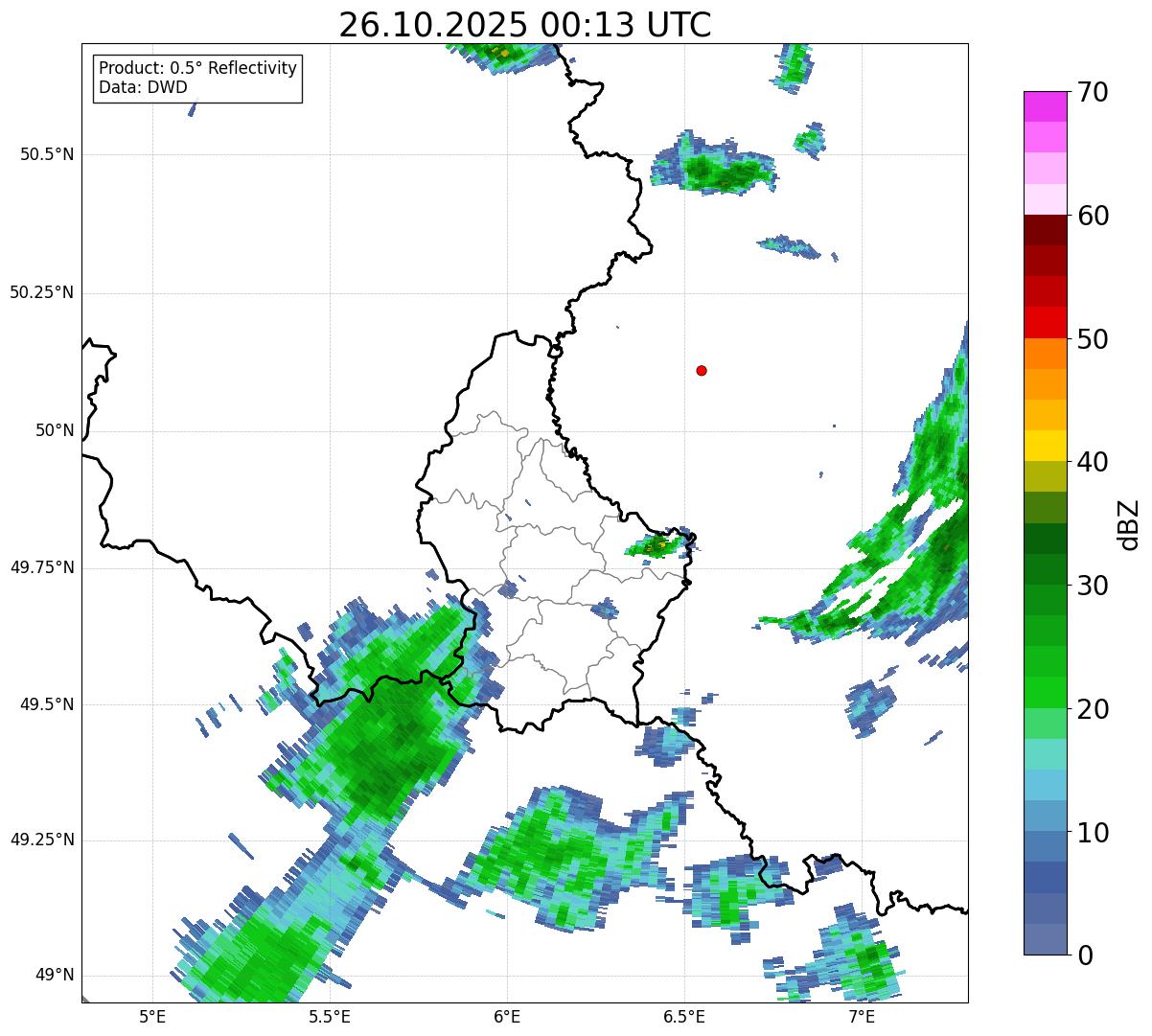The width and height of the screenshot is (1152, 1036).
Task: Click the 50°N latitude label
Action: point(55,430)
